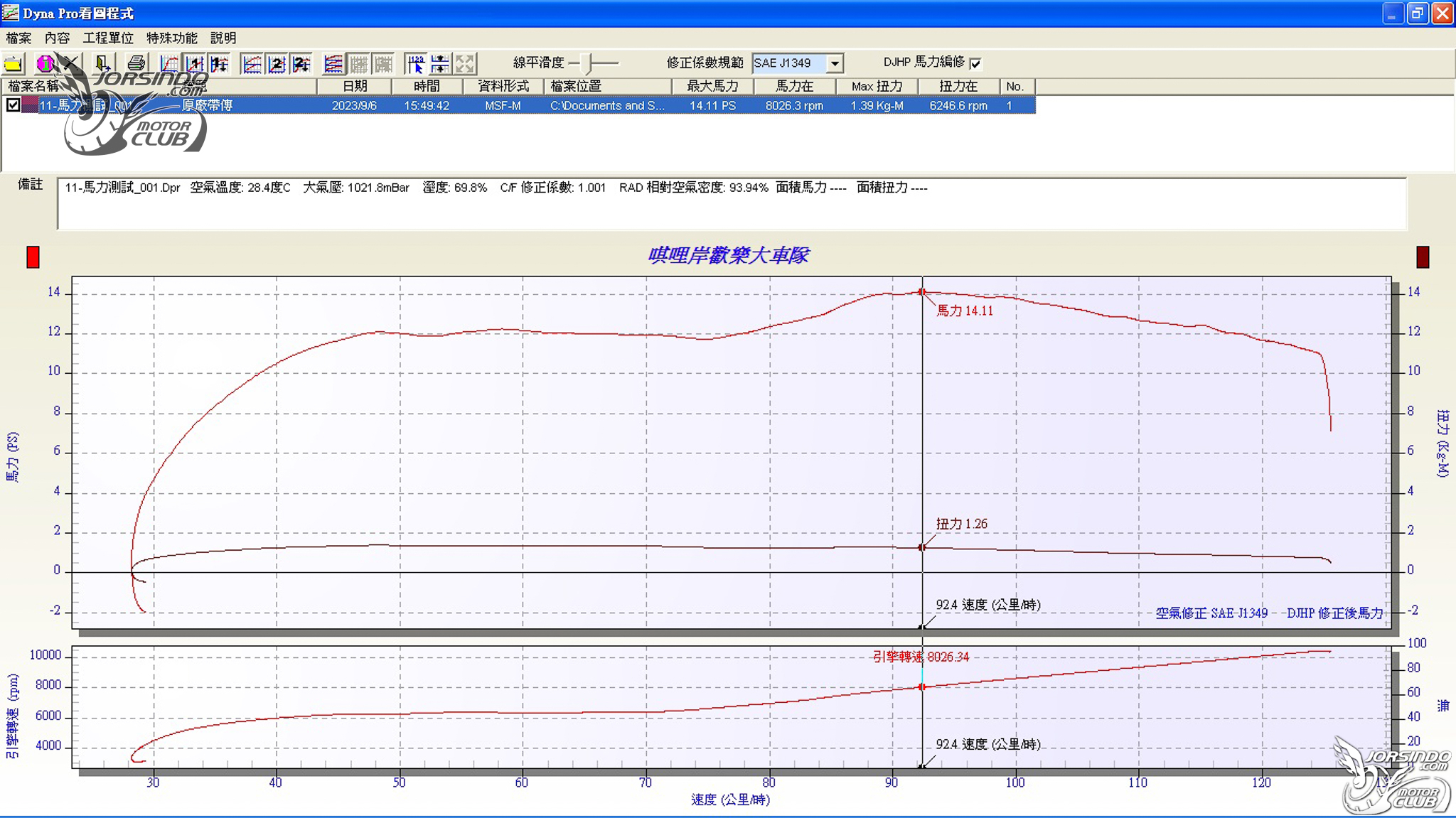Click the printer icon

136,64
